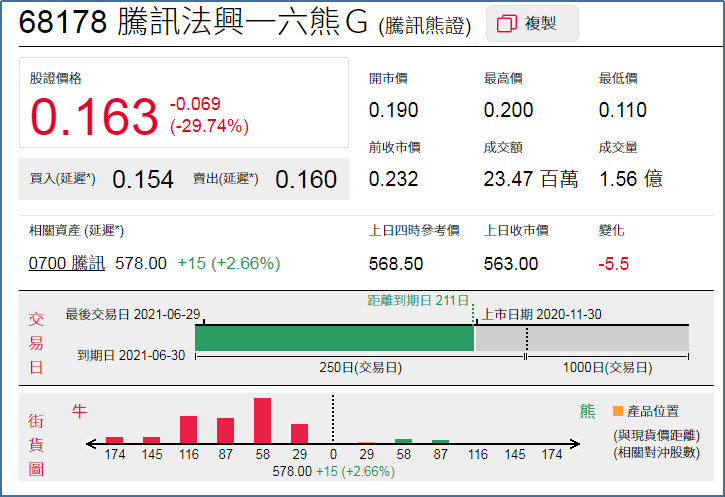Click the price change -0.069
The image size is (725, 497).
tap(195, 104)
